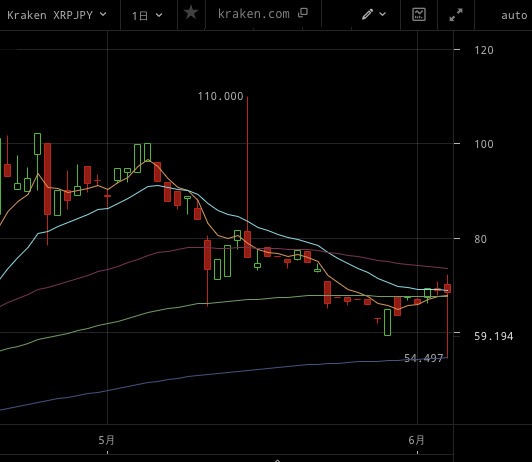Click the chart indicators icon
Screen dimensions: 532x462
(419, 14)
